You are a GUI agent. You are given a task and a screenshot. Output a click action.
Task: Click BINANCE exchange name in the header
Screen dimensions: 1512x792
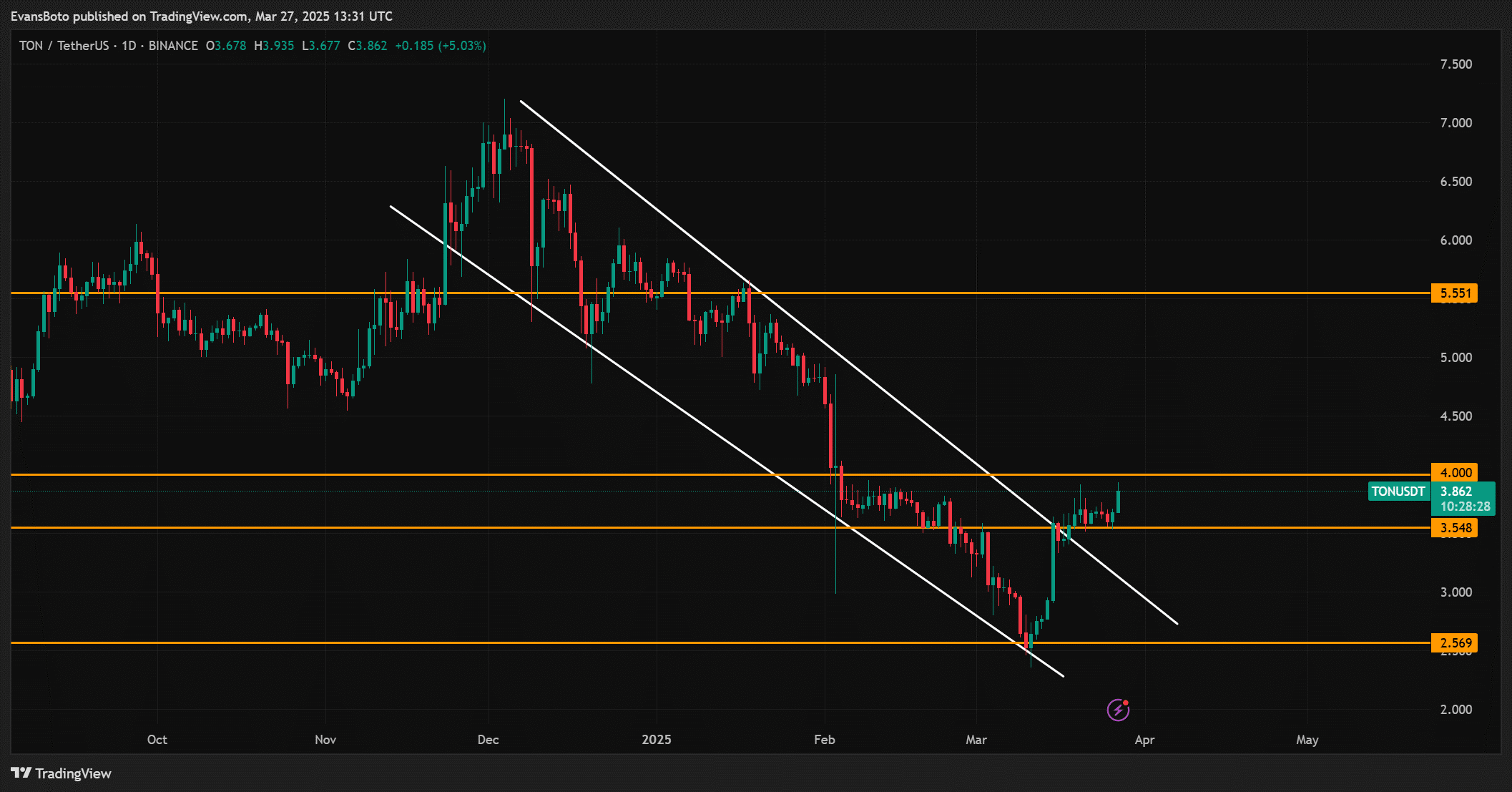tap(173, 46)
